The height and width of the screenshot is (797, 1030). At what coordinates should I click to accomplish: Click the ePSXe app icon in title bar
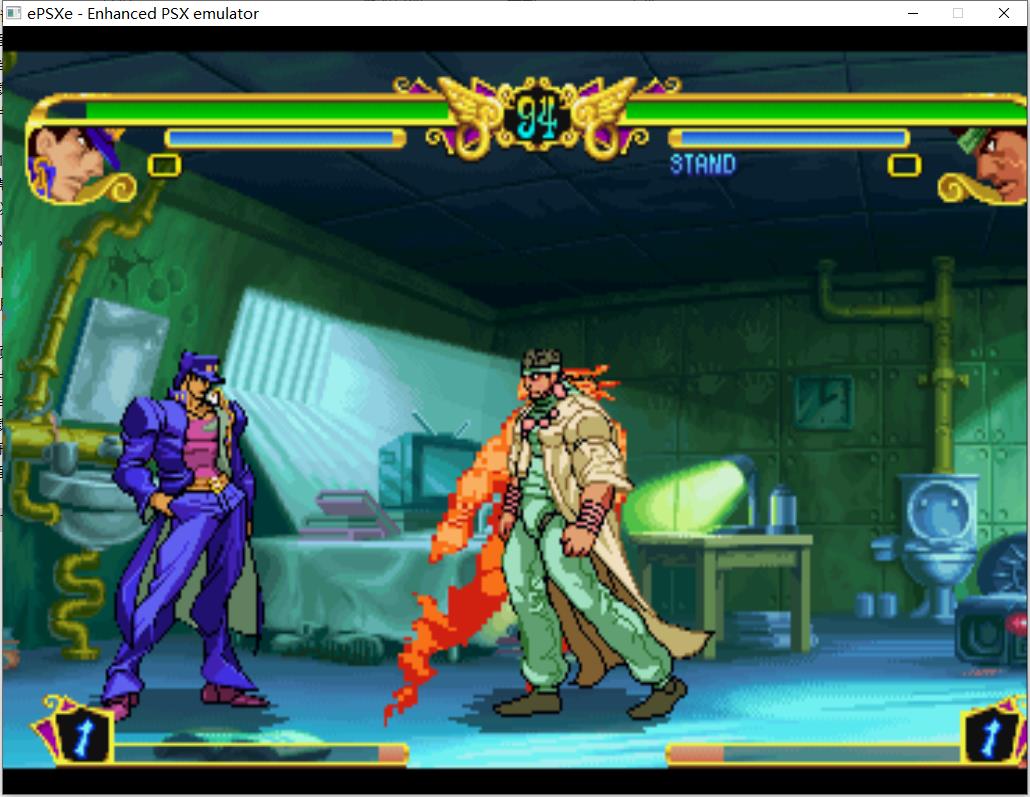tap(13, 13)
